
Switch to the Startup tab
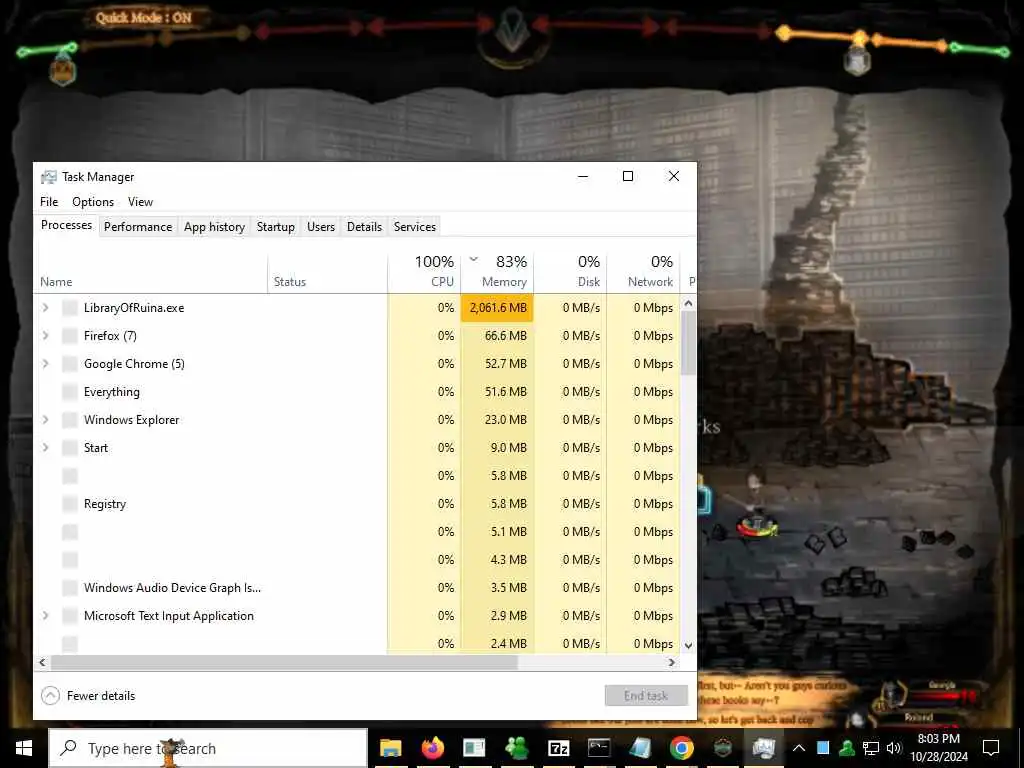coord(276,227)
